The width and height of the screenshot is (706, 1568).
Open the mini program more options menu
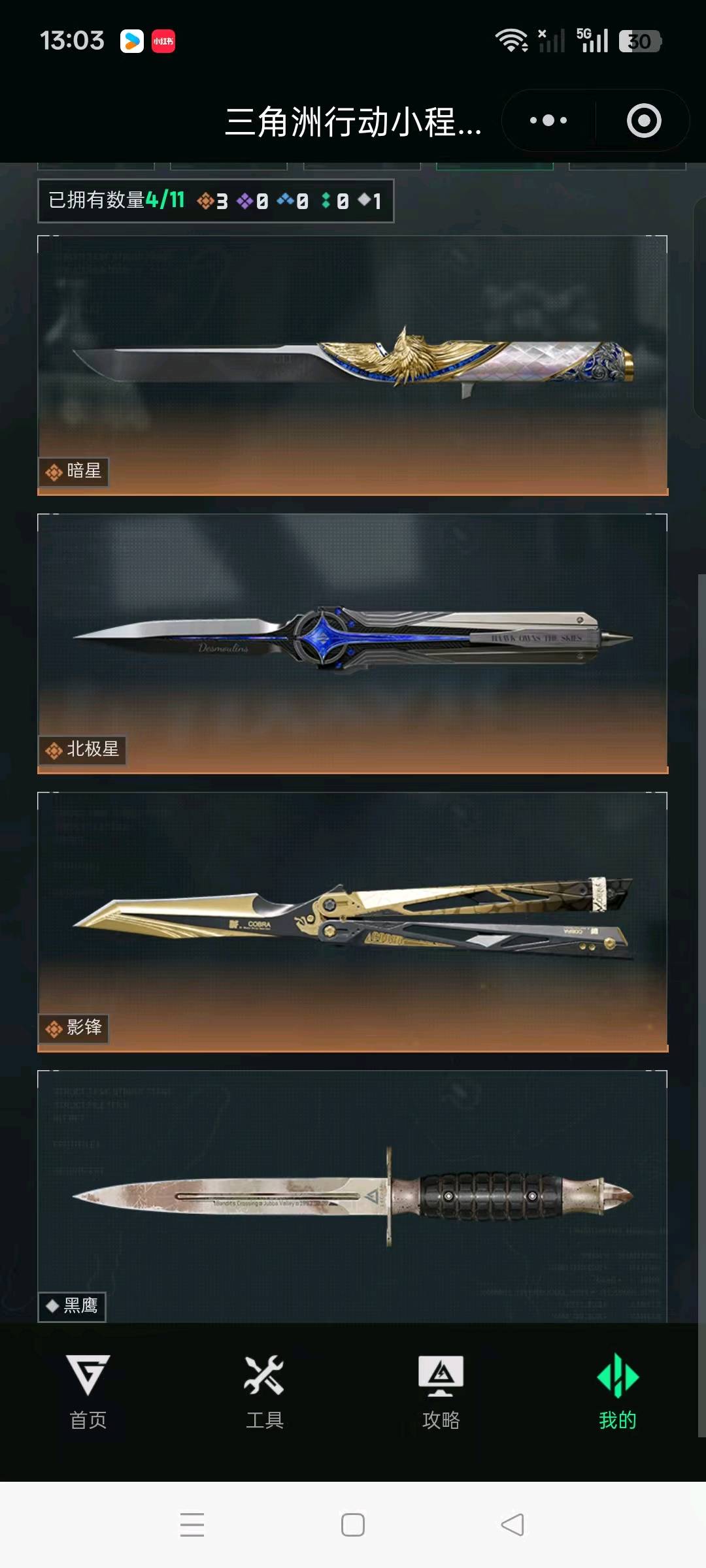[x=548, y=120]
